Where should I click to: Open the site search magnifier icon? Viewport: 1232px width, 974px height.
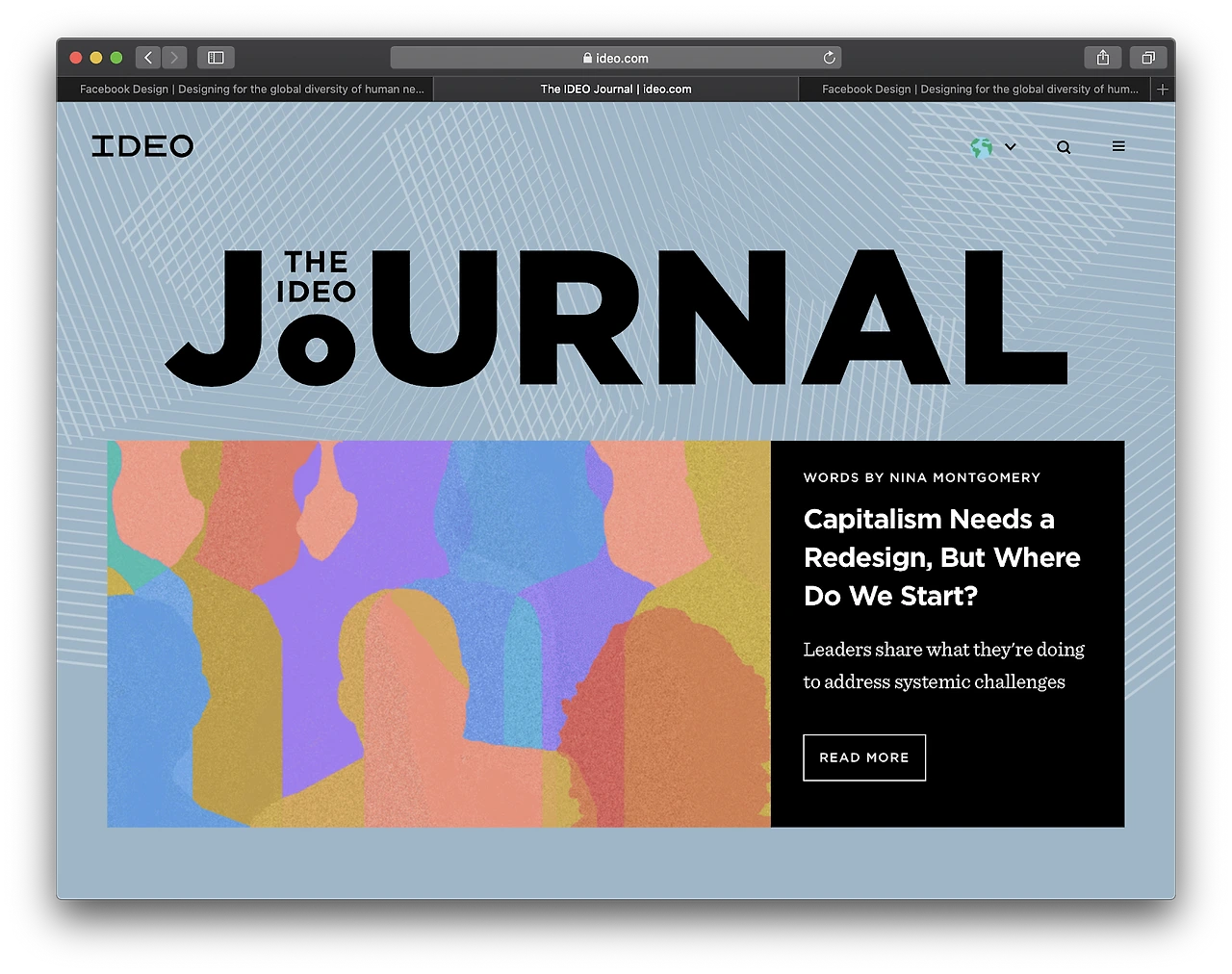(x=1064, y=147)
